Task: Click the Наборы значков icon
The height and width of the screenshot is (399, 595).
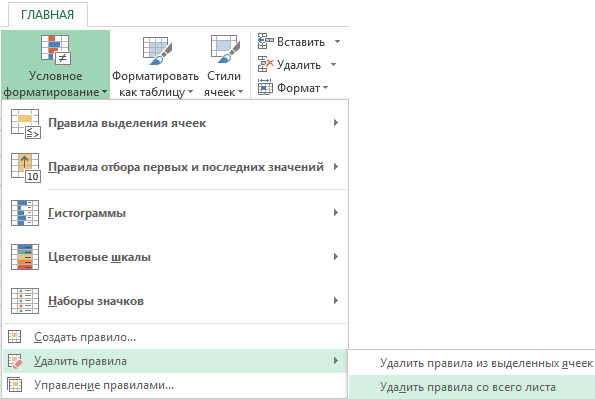Action: tap(25, 301)
